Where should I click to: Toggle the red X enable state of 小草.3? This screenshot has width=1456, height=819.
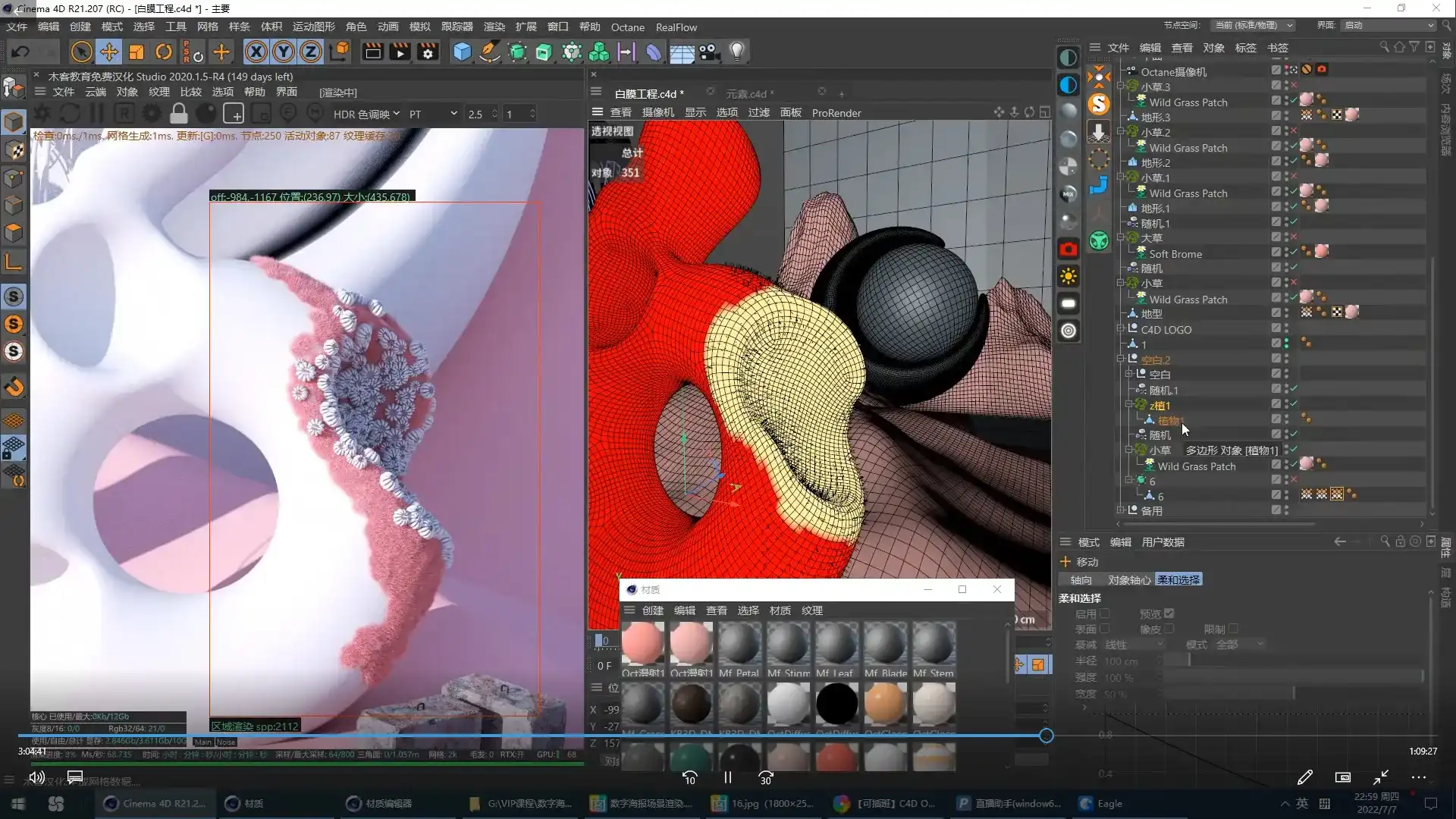pyautogui.click(x=1291, y=86)
